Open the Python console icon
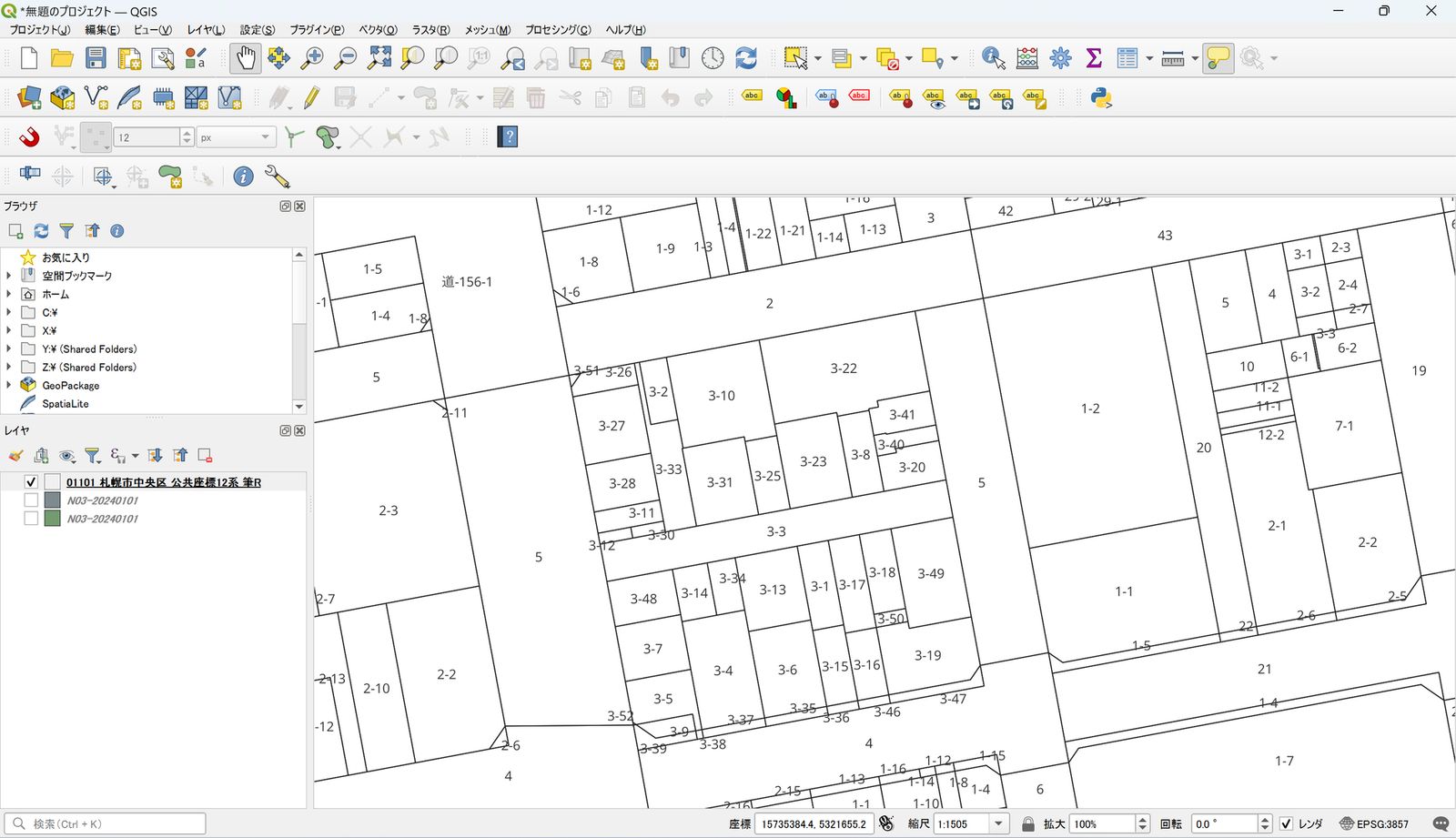1456x838 pixels. (1101, 97)
